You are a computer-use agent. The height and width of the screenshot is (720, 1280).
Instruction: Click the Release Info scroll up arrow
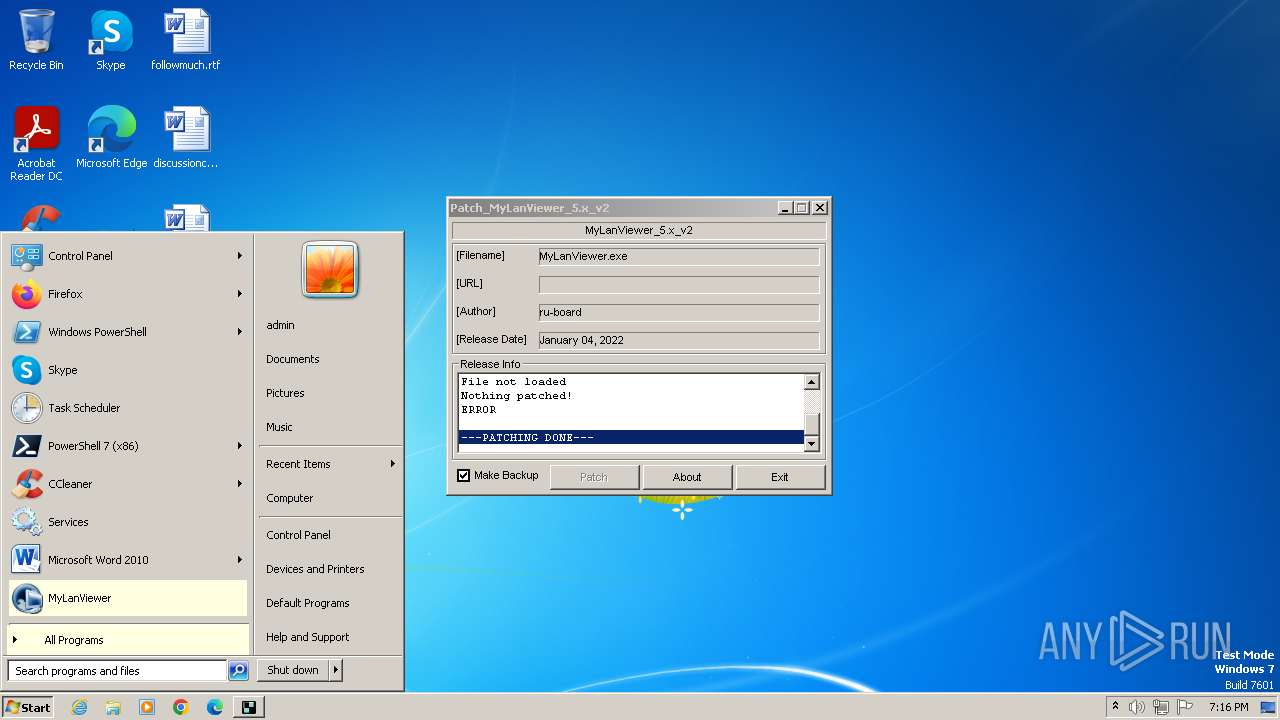[x=812, y=382]
